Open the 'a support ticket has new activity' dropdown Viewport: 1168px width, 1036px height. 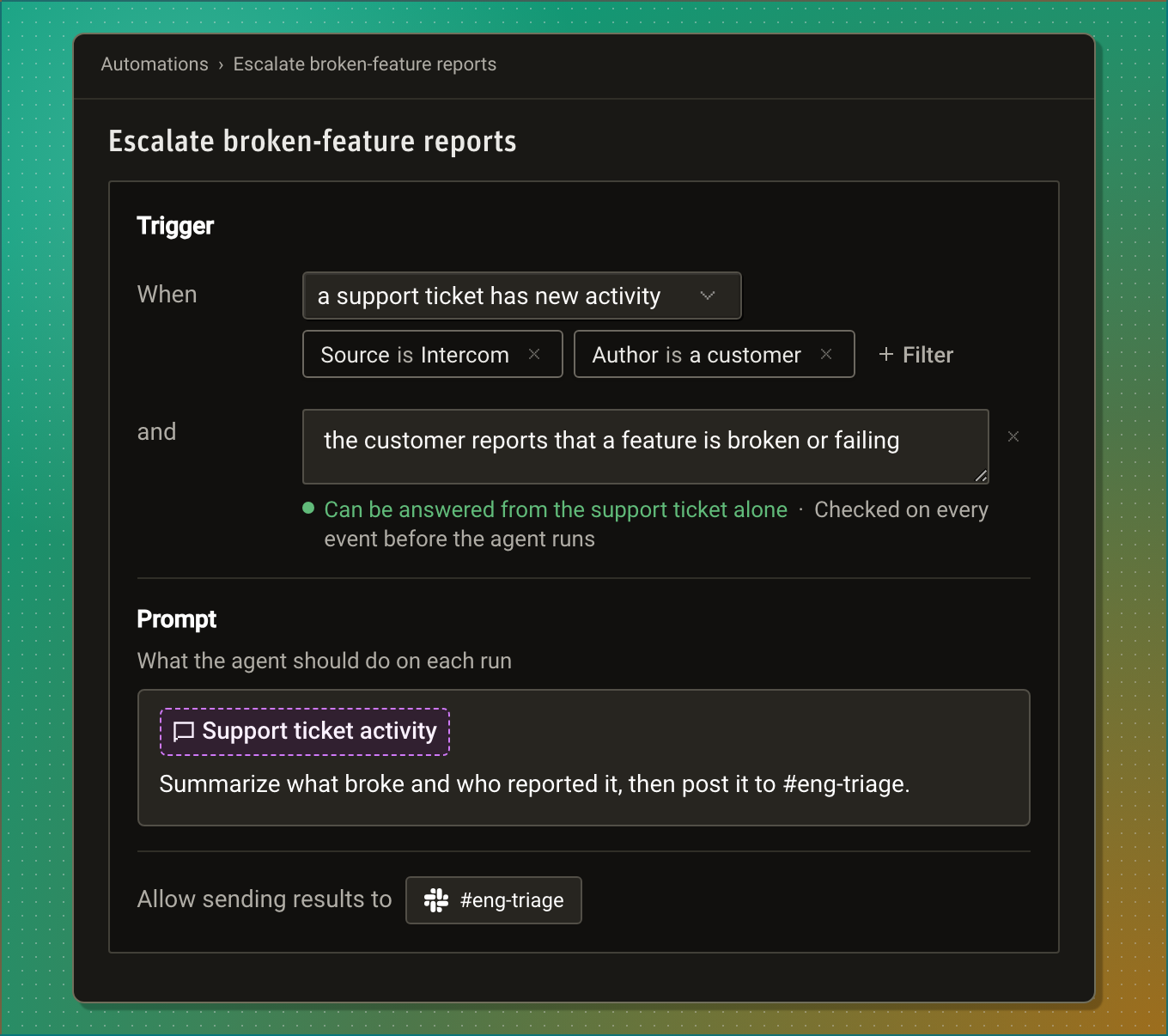click(522, 296)
